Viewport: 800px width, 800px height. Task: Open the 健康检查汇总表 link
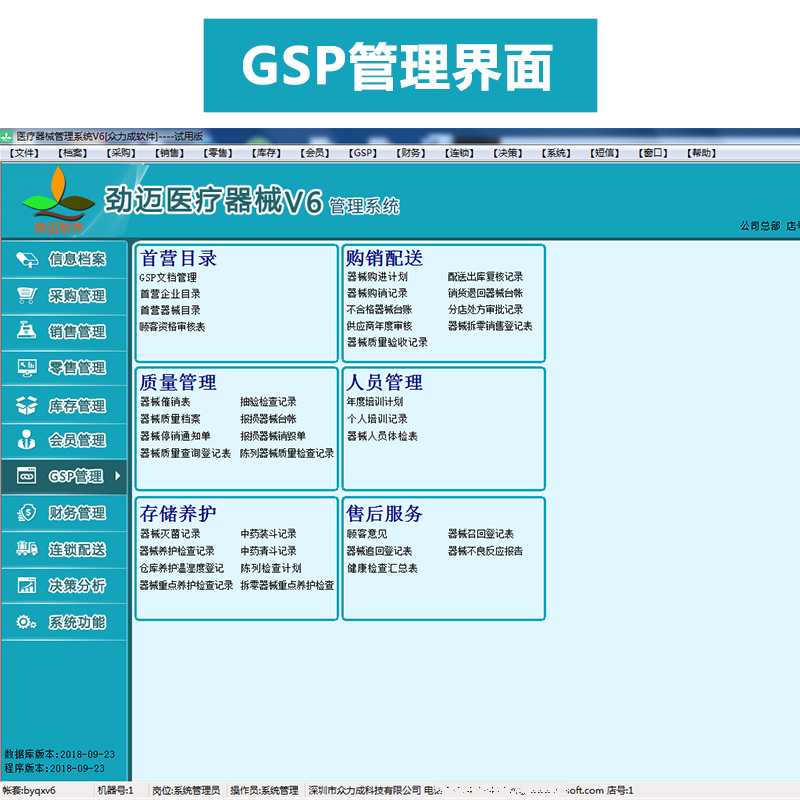tap(382, 568)
